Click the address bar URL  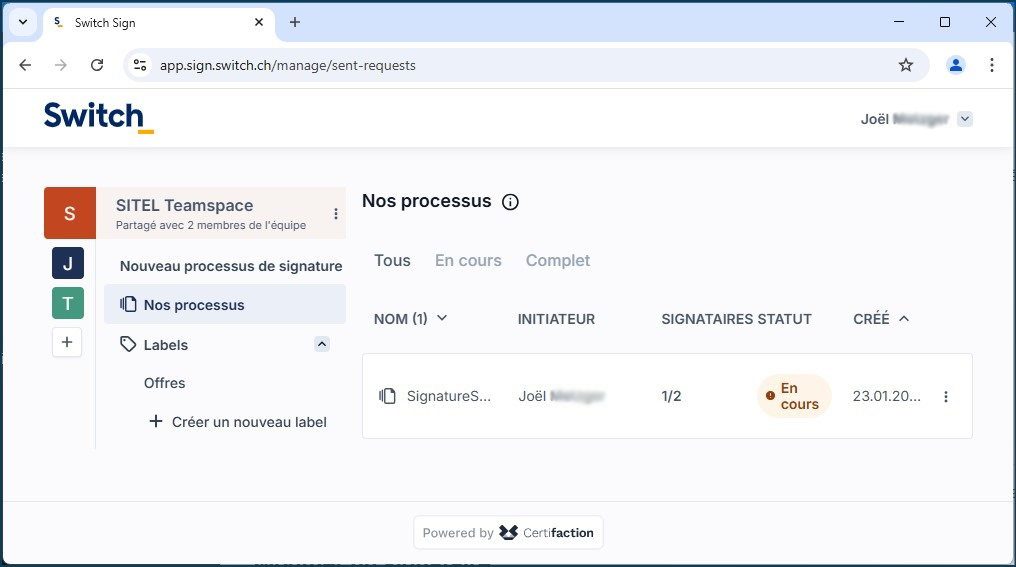[288, 65]
